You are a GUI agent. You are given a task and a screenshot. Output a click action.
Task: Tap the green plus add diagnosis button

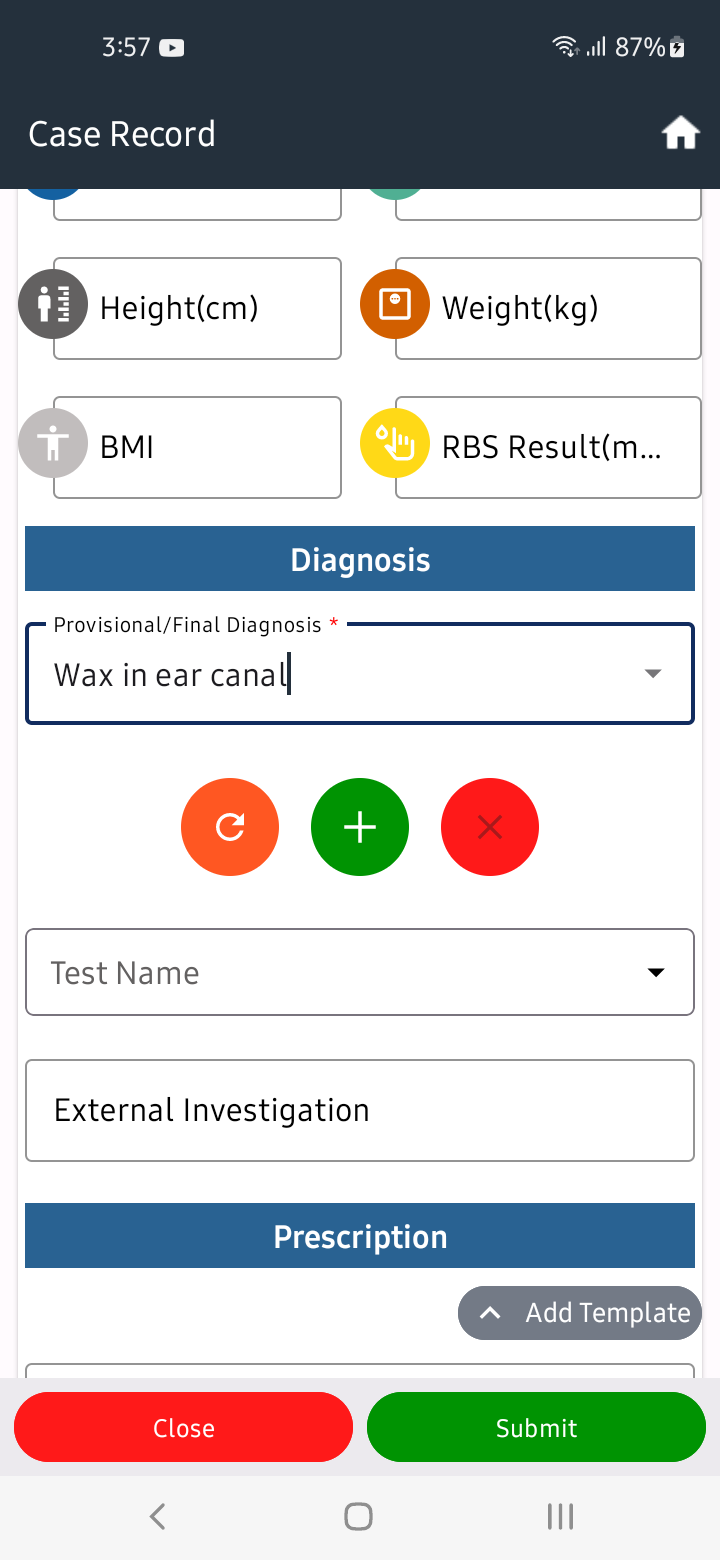click(x=360, y=827)
